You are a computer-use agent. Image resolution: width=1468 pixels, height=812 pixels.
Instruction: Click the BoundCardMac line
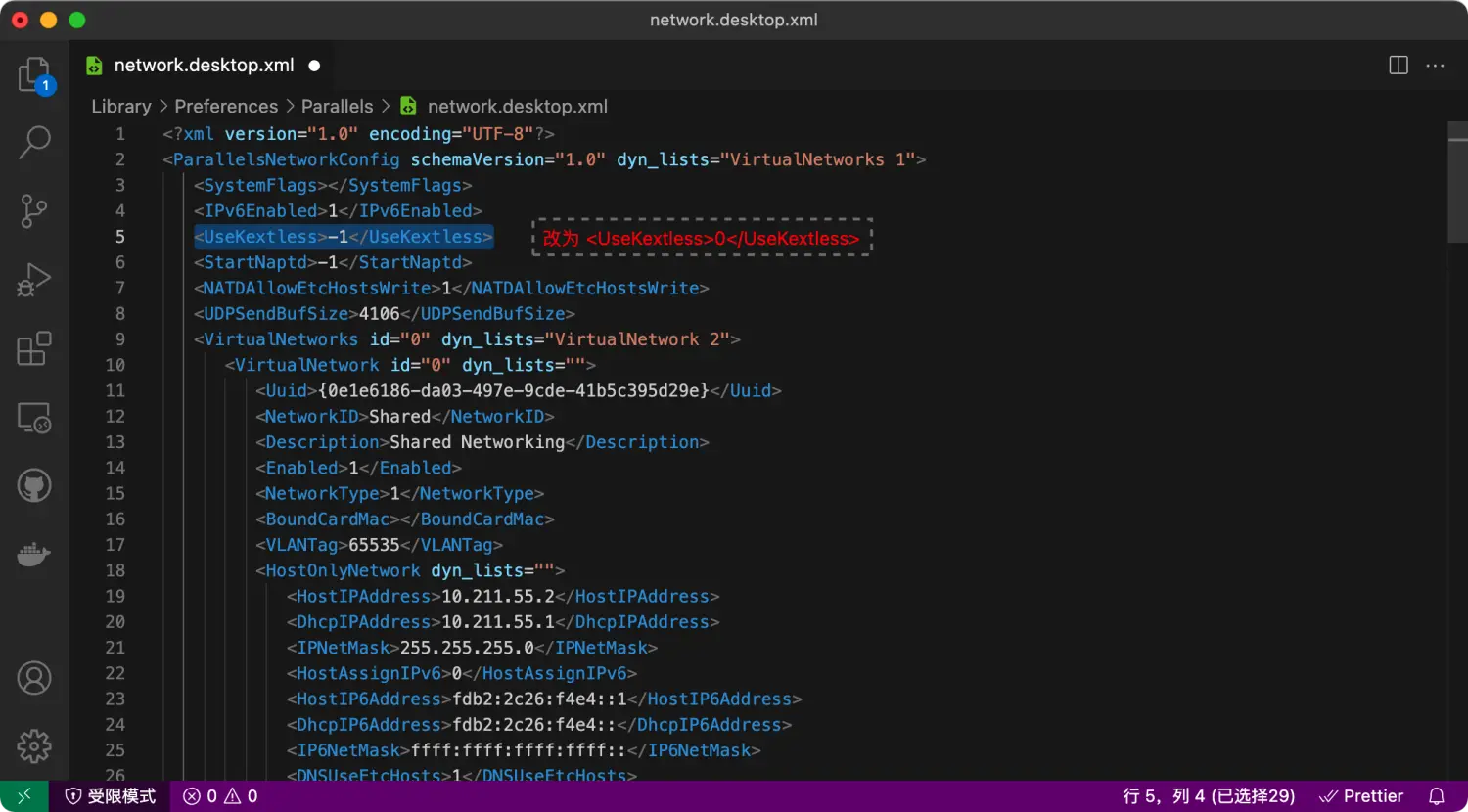405,519
